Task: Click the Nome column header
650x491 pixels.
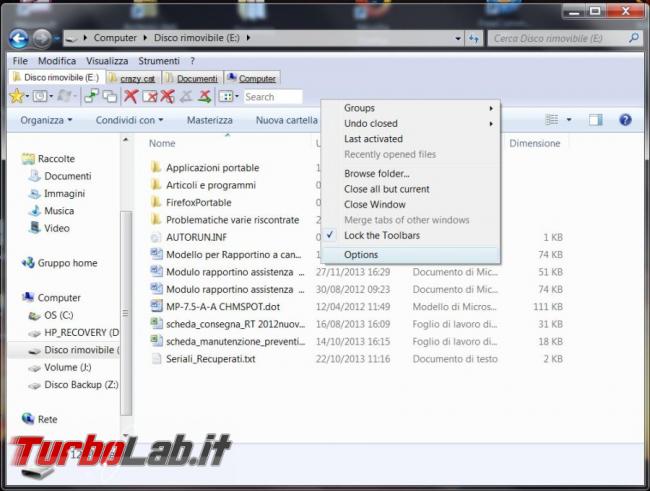Action: [x=162, y=143]
